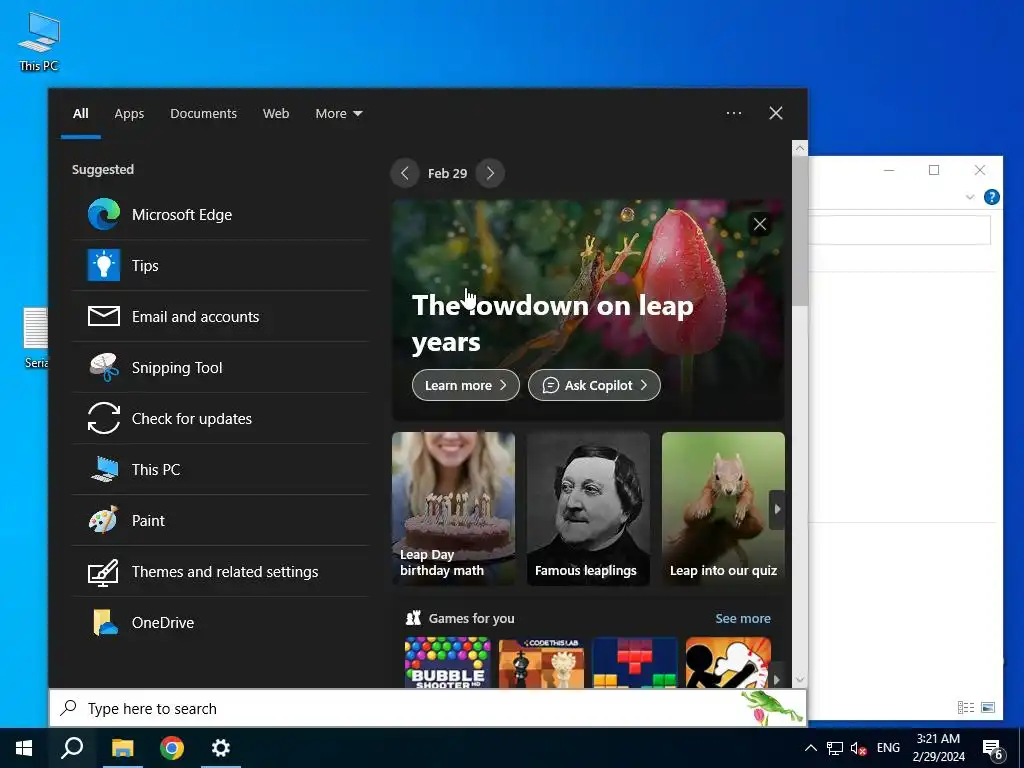Switch background window to large icons view
Screen dimensions: 1024x768
pyautogui.click(x=988, y=707)
